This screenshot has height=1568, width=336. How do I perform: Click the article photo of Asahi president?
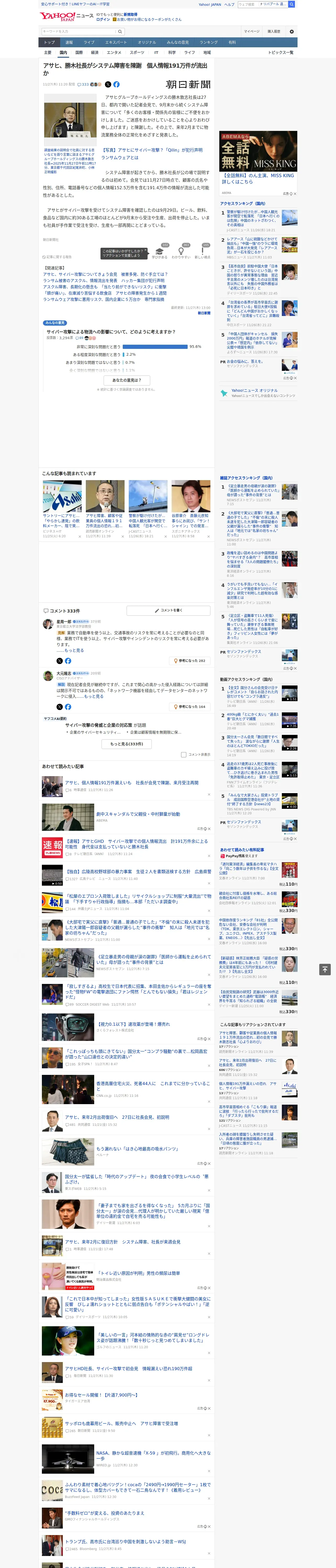[70, 120]
